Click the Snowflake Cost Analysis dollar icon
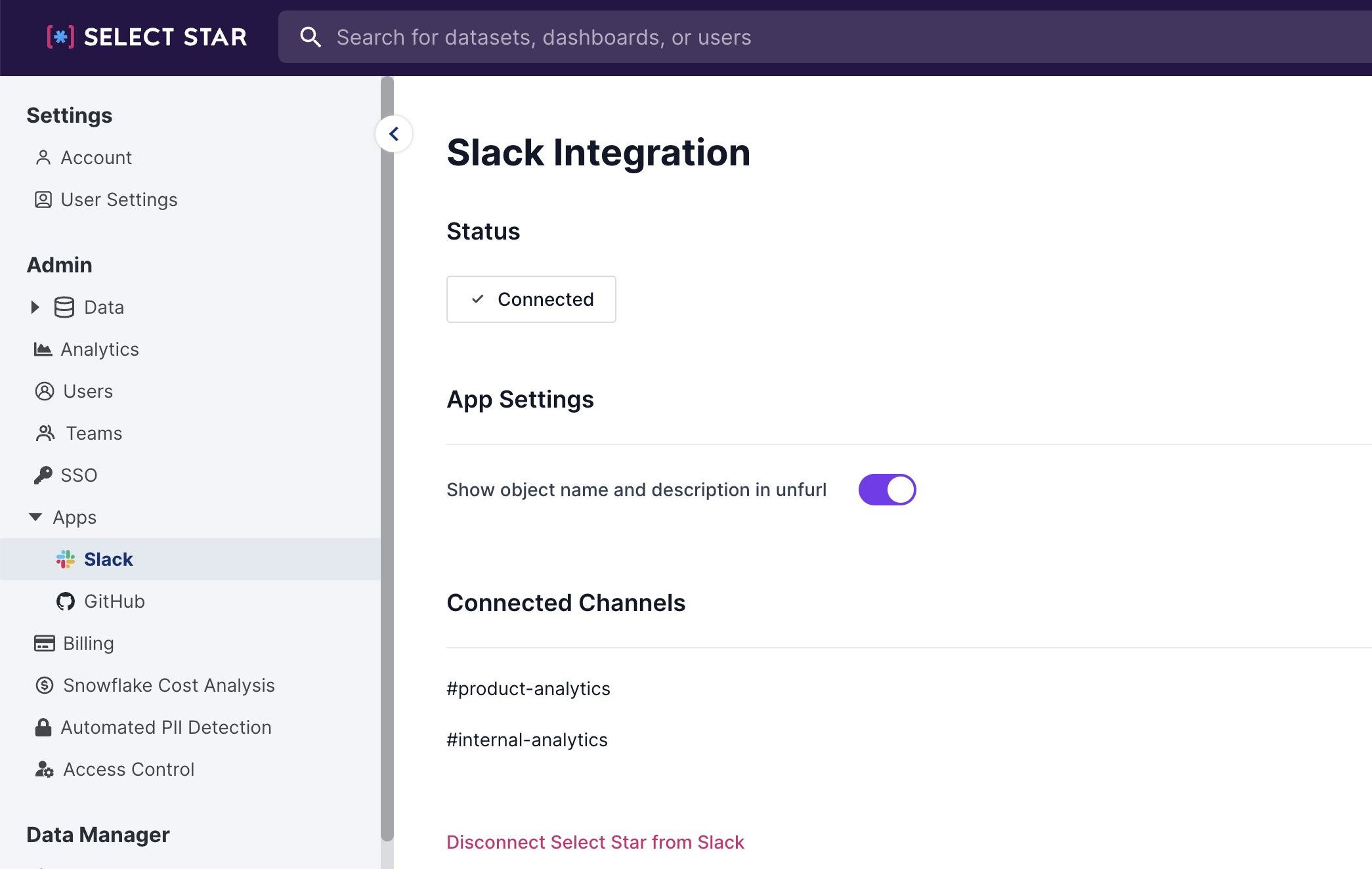Screen dimensions: 1372x869 [x=45, y=685]
